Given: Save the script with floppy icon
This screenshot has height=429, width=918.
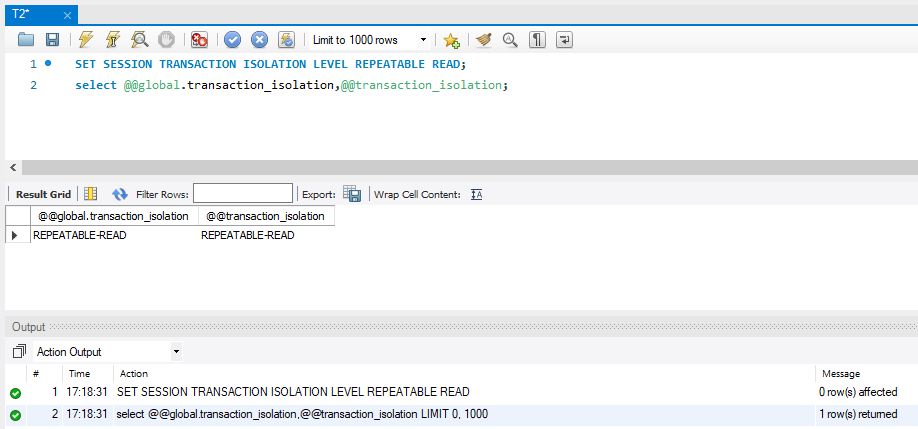Looking at the screenshot, I should click(52, 40).
